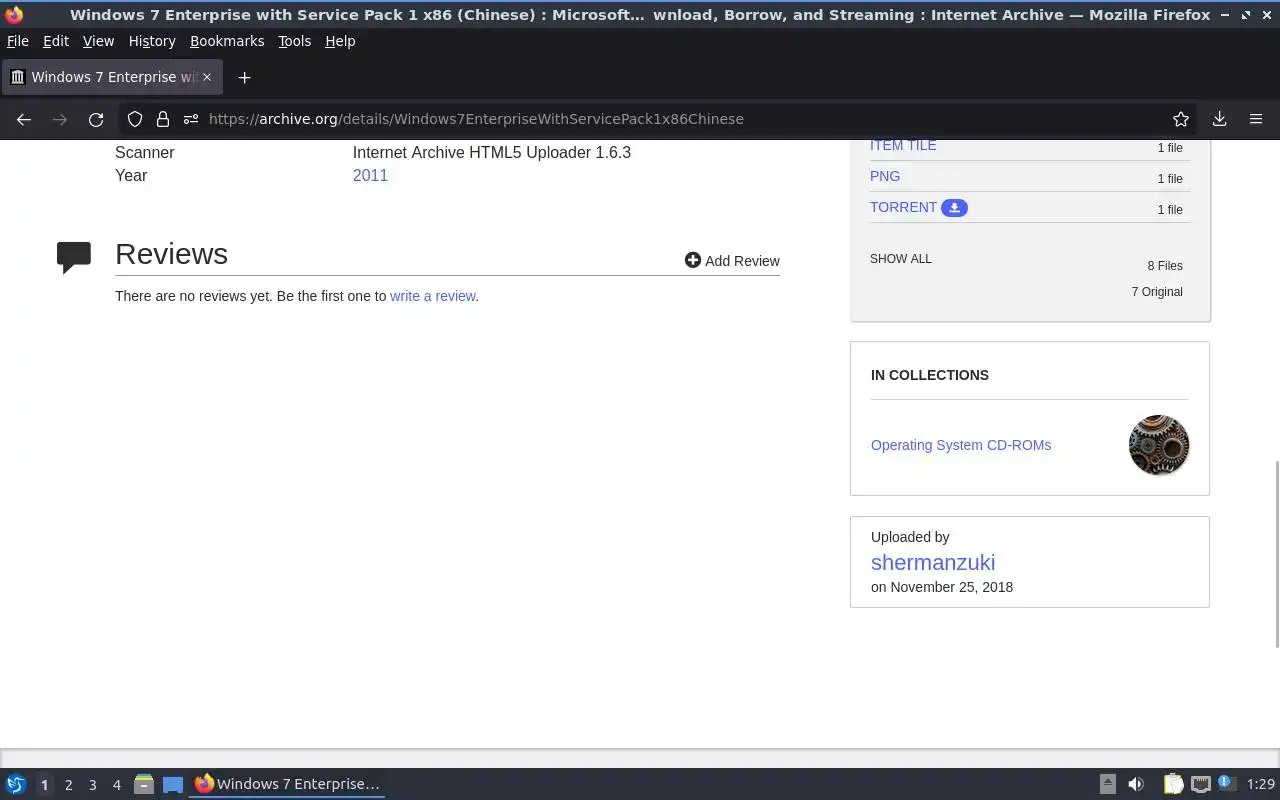Open the Bookmarks menu
Screen dimensions: 1280x800
click(227, 41)
